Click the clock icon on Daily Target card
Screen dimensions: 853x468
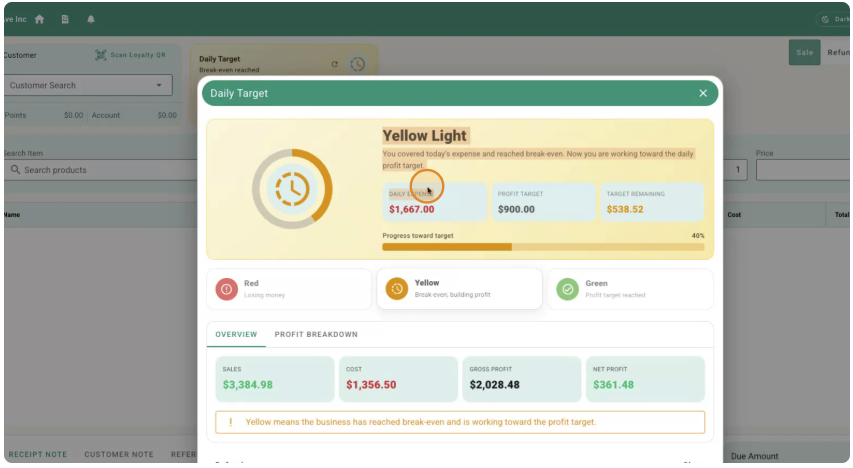357,64
